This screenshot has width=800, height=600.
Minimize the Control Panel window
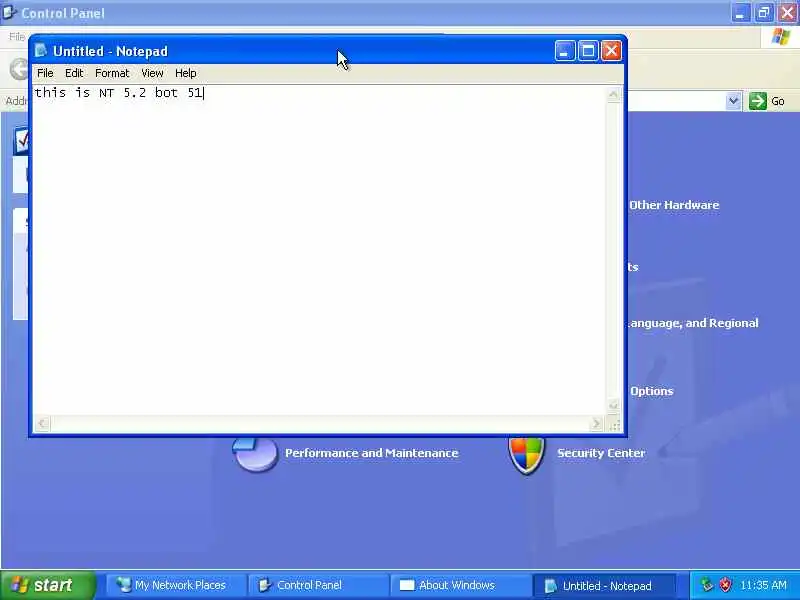[x=740, y=13]
